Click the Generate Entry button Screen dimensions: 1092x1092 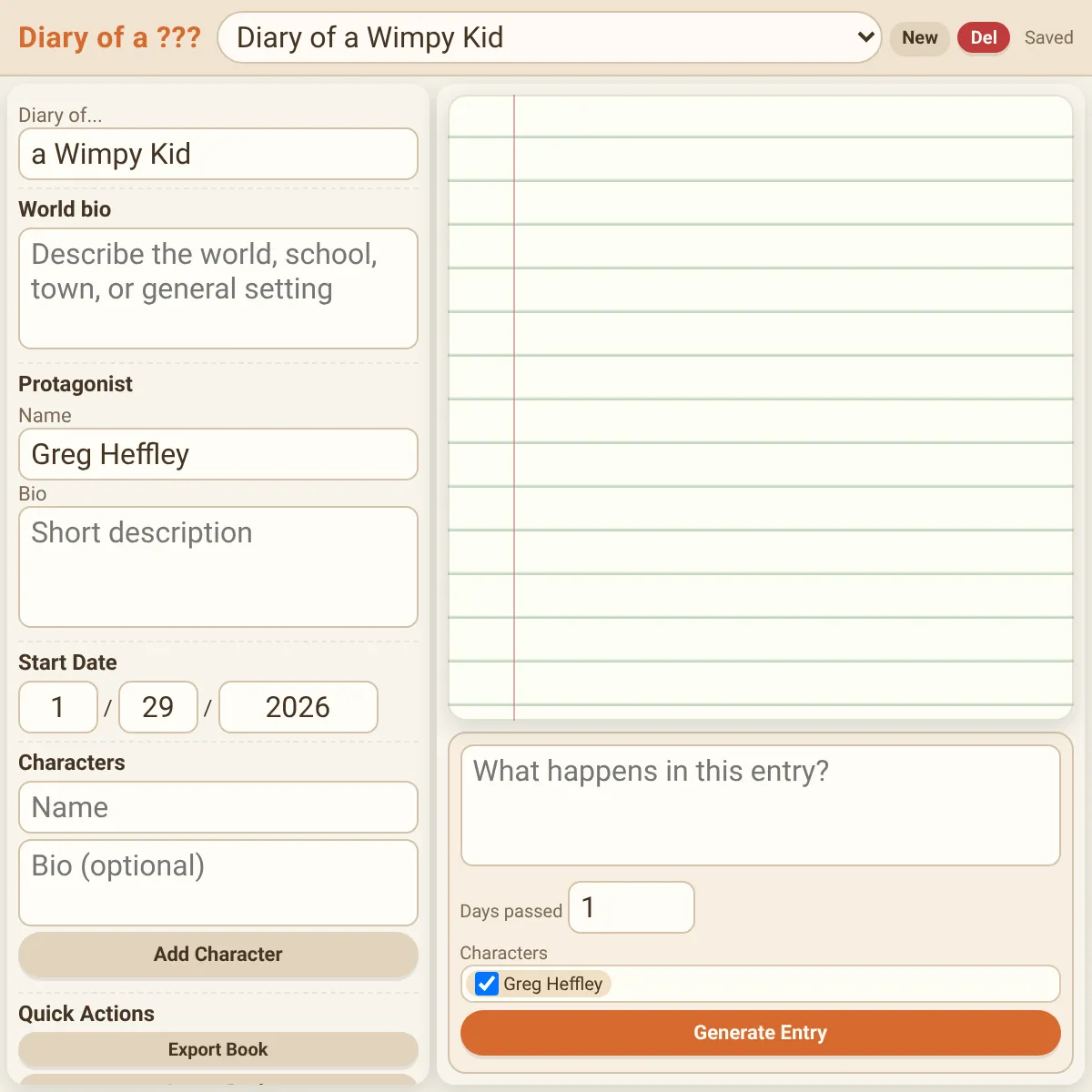point(761,1033)
